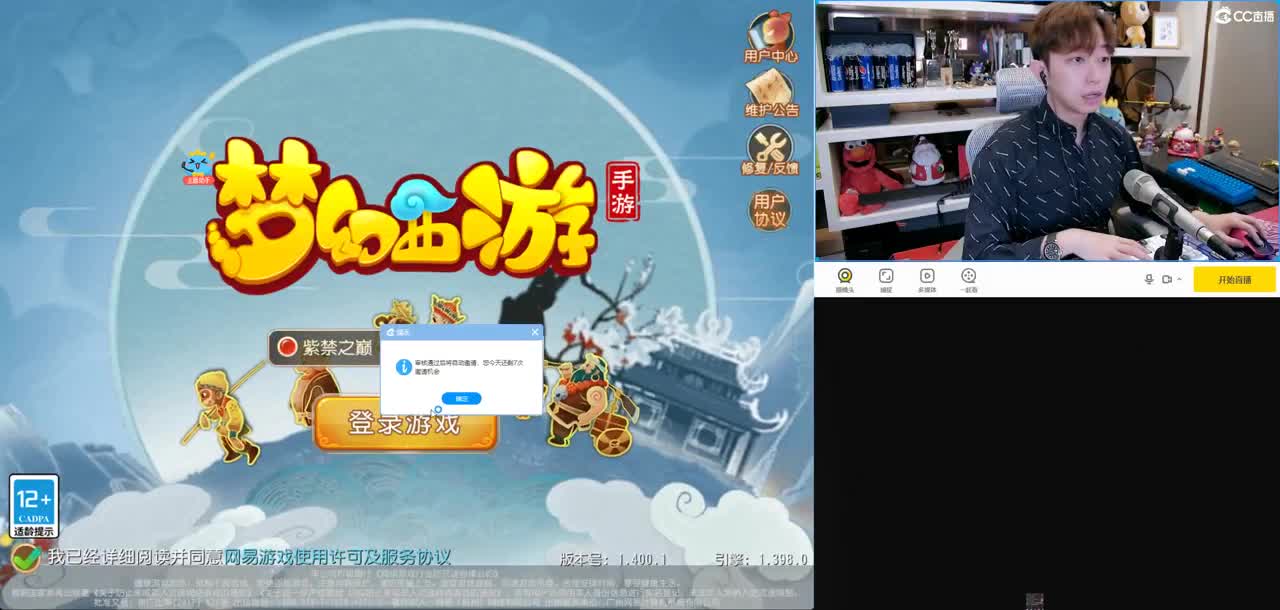This screenshot has height=610, width=1280.
Task: Open the 维护公告 maintenance notice icon
Action: (770, 93)
